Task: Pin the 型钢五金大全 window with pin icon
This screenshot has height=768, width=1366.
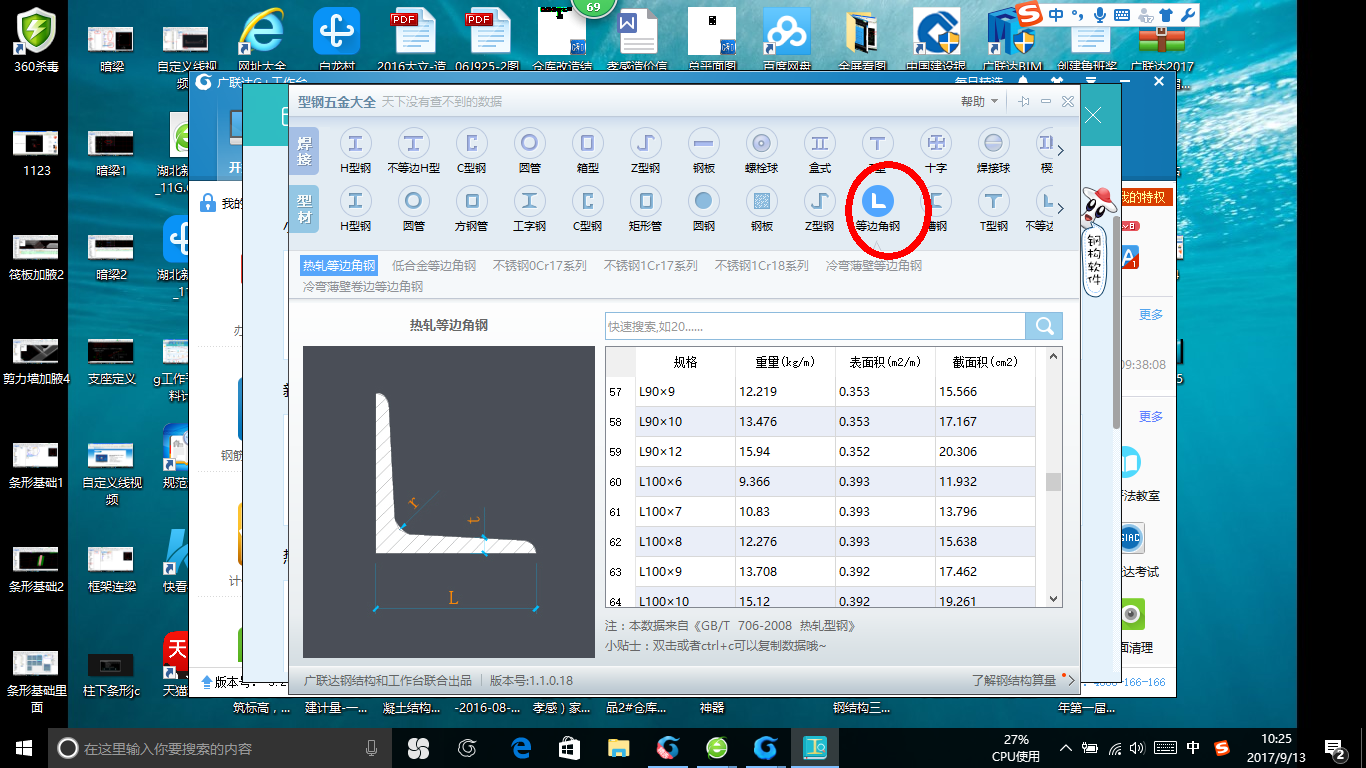Action: point(1024,102)
